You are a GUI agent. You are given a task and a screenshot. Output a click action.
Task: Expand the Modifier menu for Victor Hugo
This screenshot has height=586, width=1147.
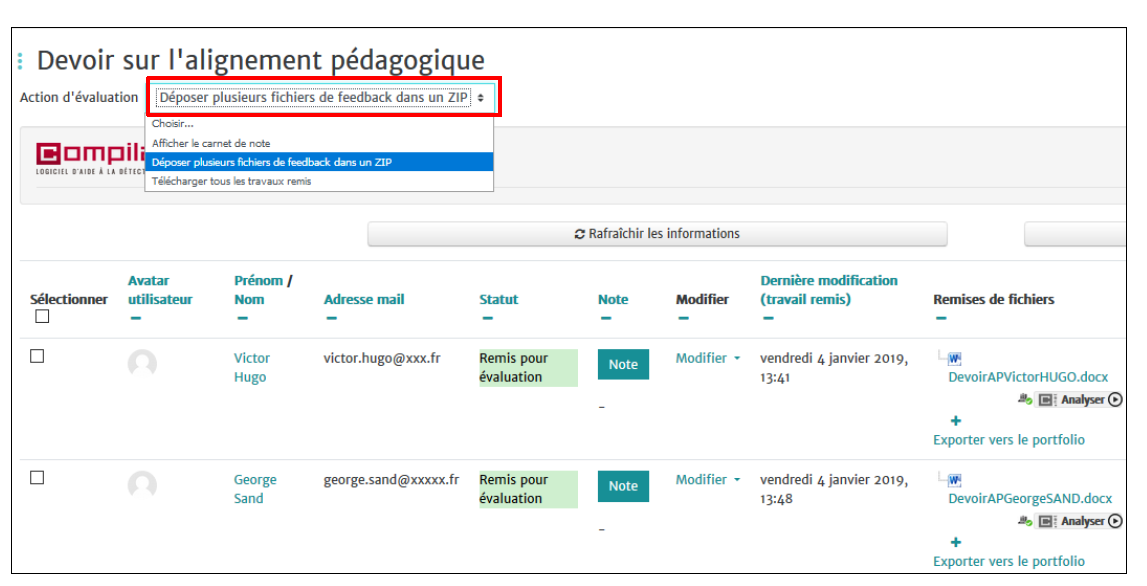(707, 358)
